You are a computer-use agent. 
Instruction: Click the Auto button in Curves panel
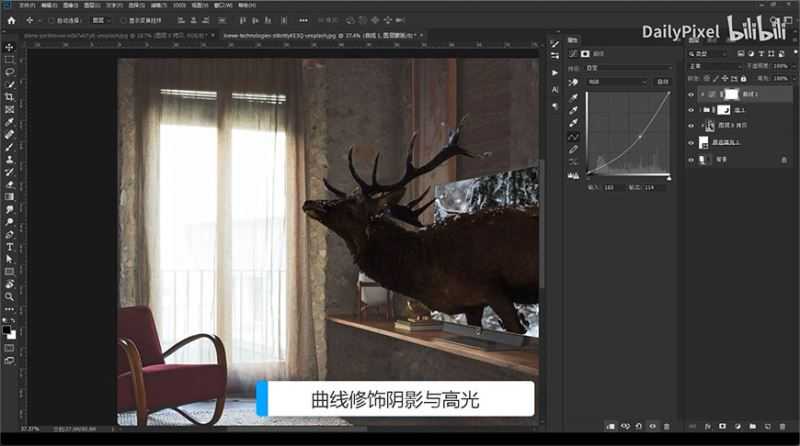click(x=662, y=81)
